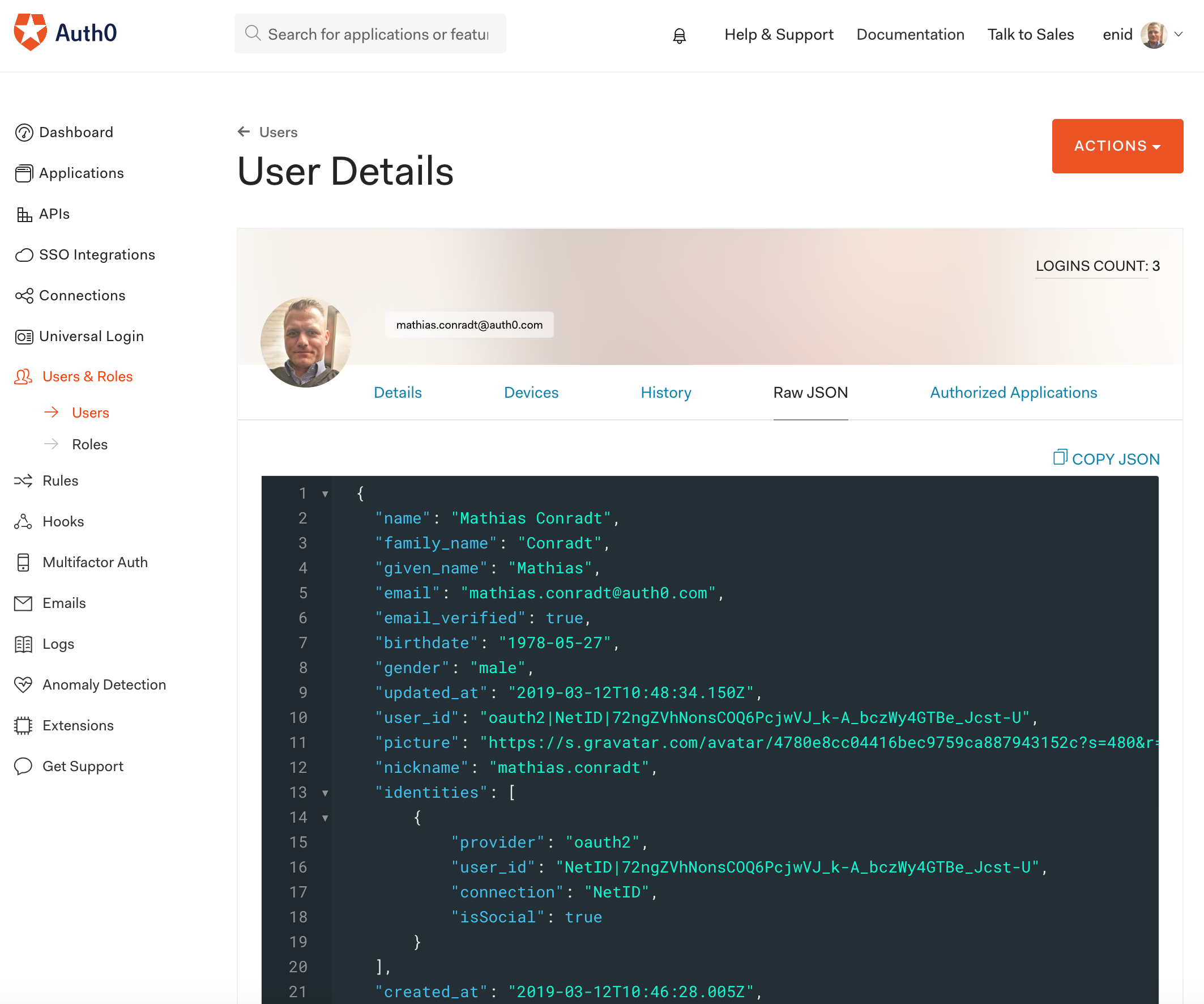Collapse the JSON root object on line 1

click(x=325, y=494)
